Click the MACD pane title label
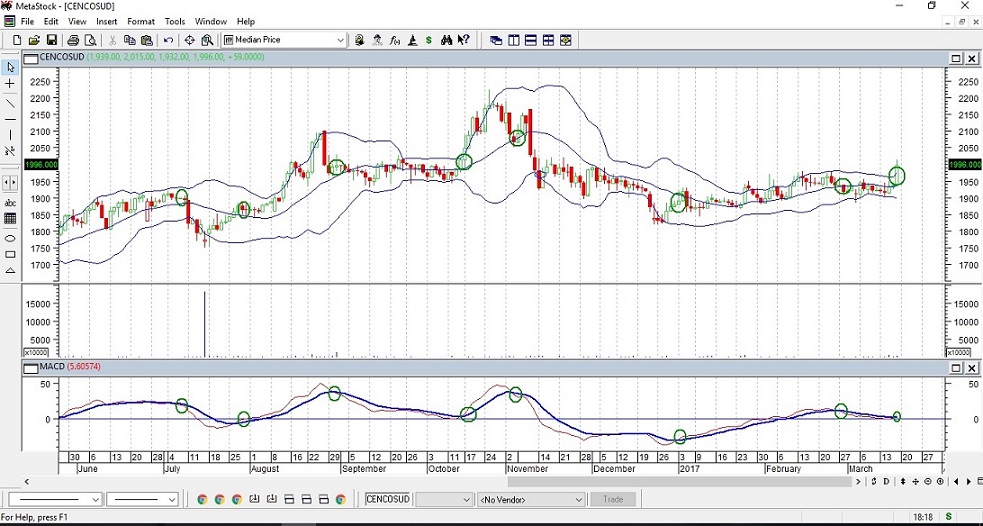Viewport: 983px width, 526px height. [52, 366]
